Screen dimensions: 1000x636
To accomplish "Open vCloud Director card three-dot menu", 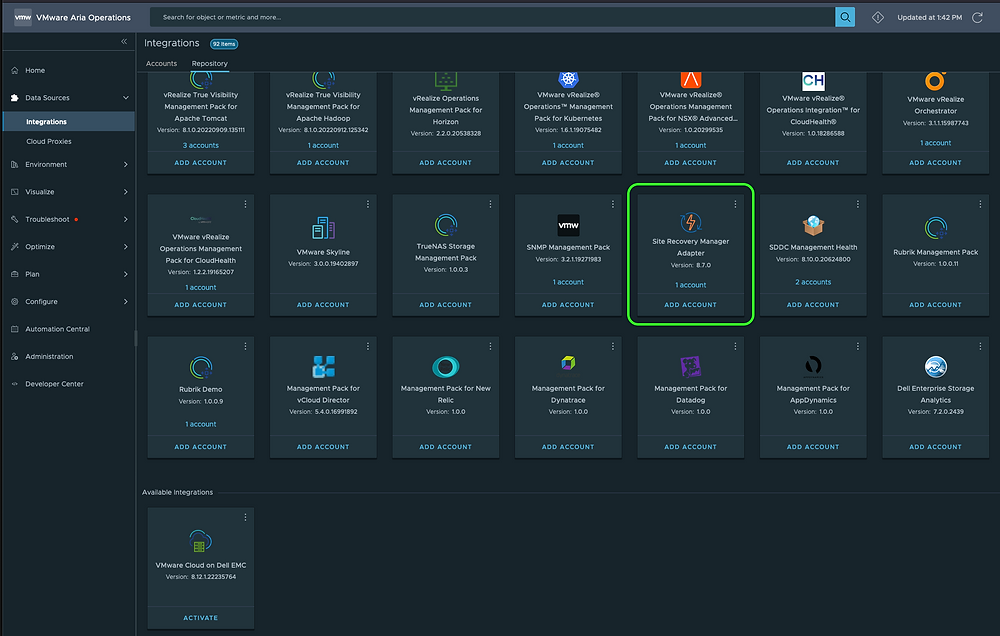I will tap(368, 346).
